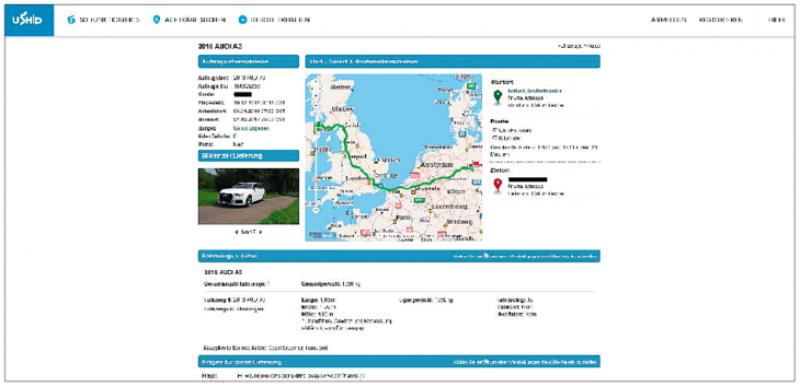This screenshot has width=800, height=387.
Task: Open the Registrieren menu item
Action: (720, 20)
